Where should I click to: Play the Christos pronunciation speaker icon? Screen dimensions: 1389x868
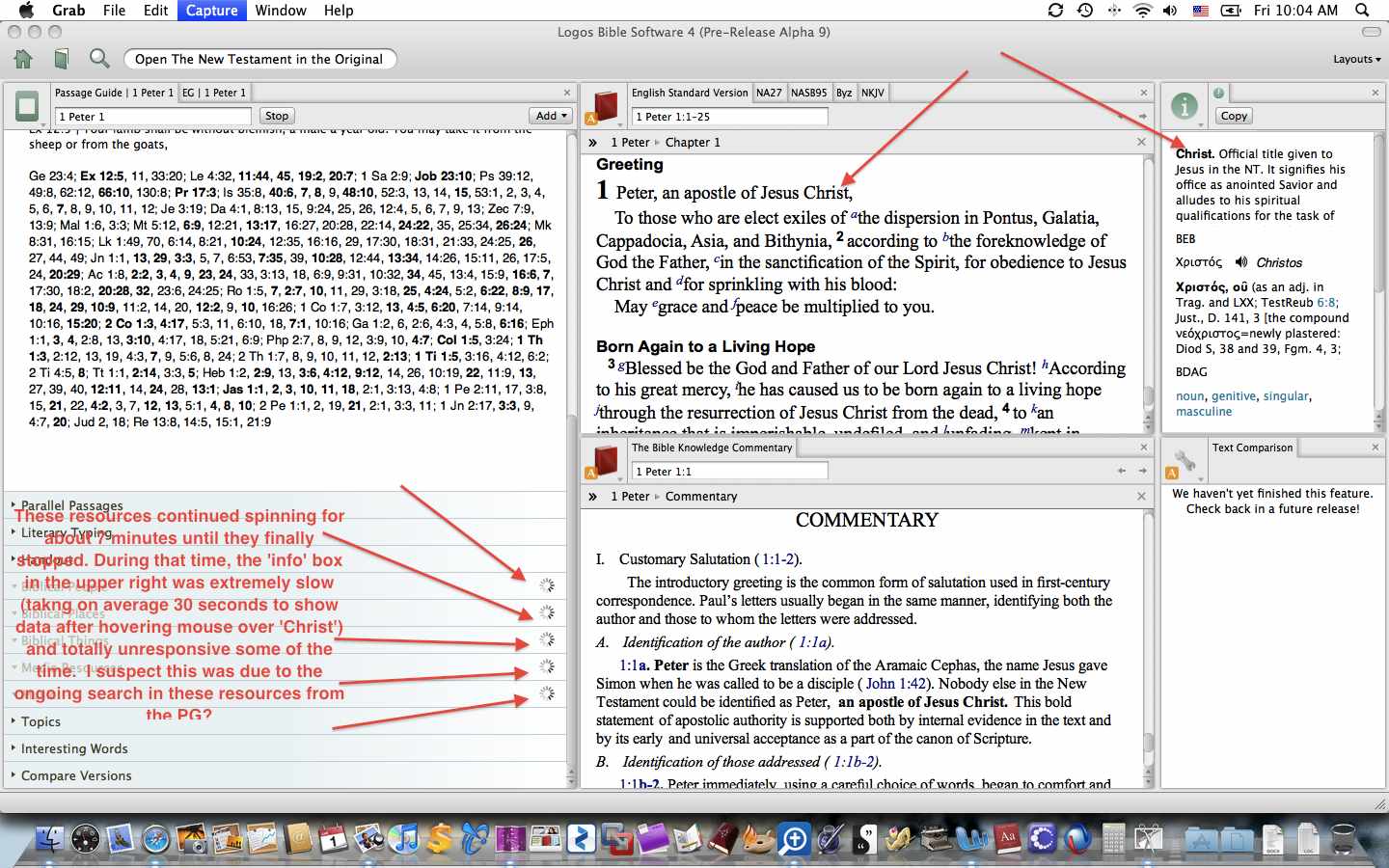coord(1241,261)
